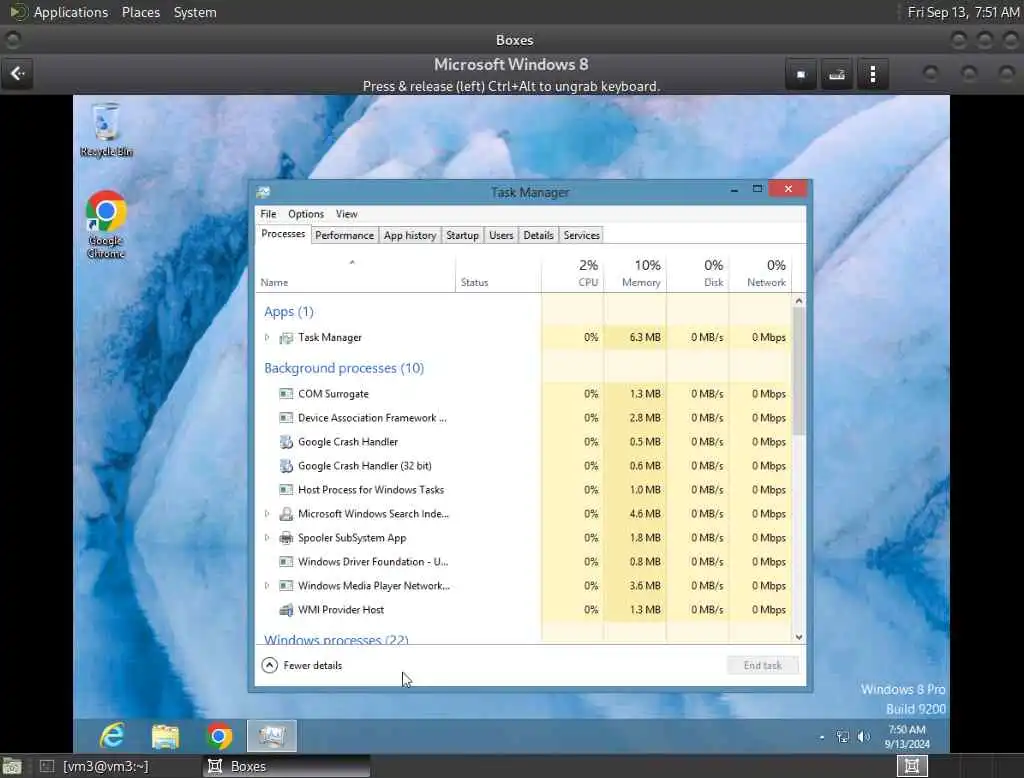Image resolution: width=1024 pixels, height=778 pixels.
Task: Open the File menu
Action: tap(268, 214)
